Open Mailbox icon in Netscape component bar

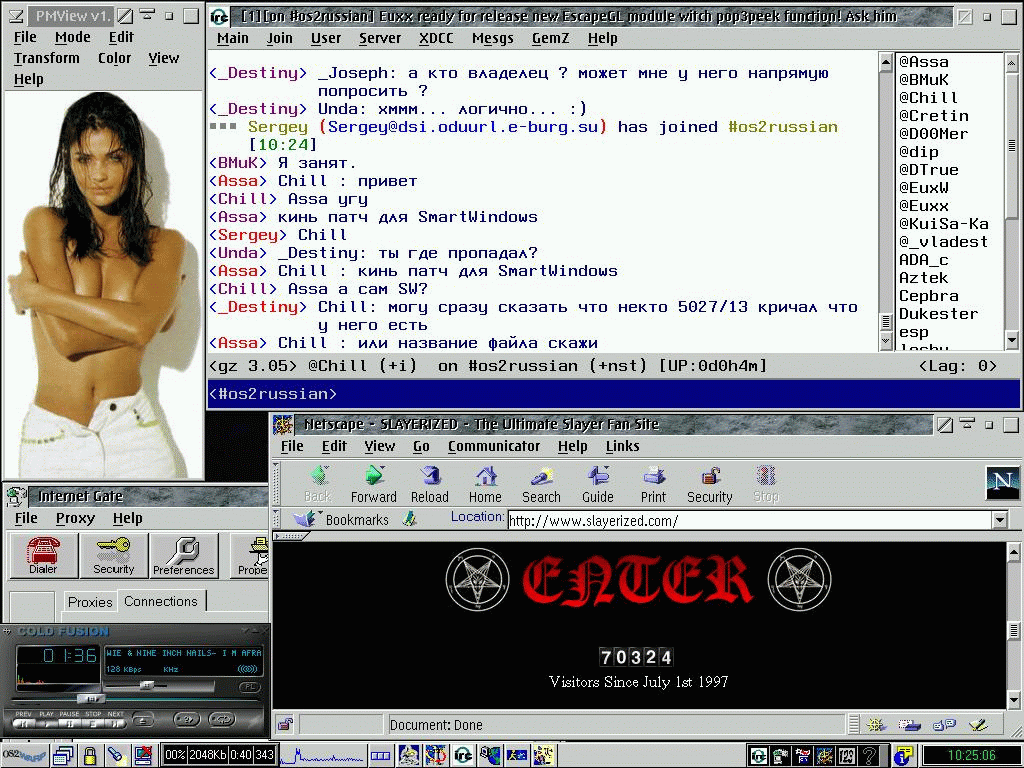pos(910,724)
